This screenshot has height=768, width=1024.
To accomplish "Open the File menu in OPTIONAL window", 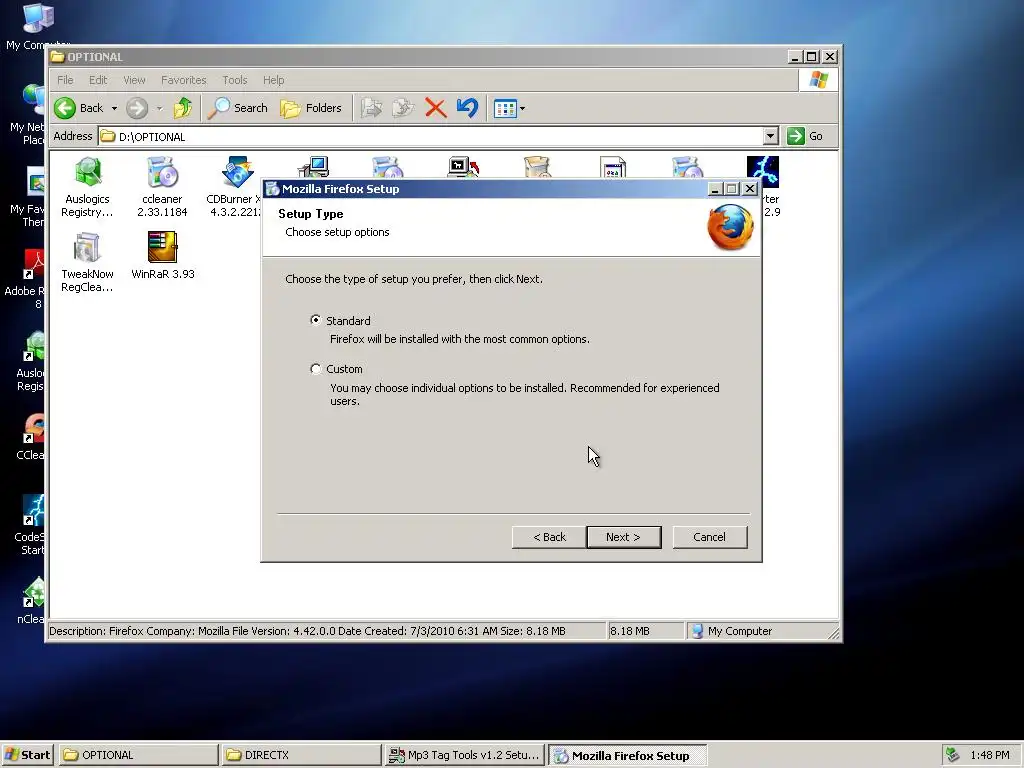I will [x=65, y=80].
